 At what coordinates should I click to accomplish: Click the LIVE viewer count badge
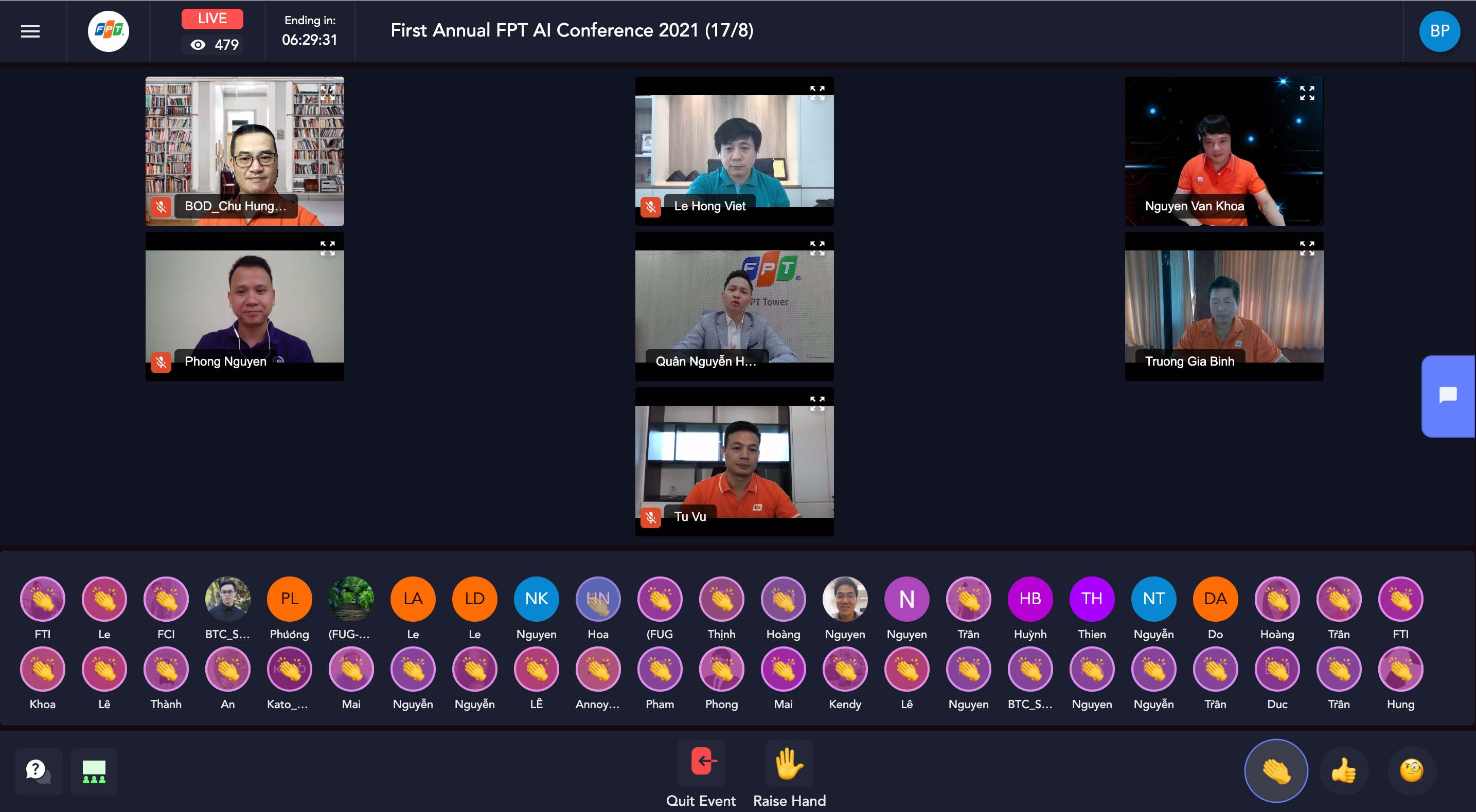[210, 41]
